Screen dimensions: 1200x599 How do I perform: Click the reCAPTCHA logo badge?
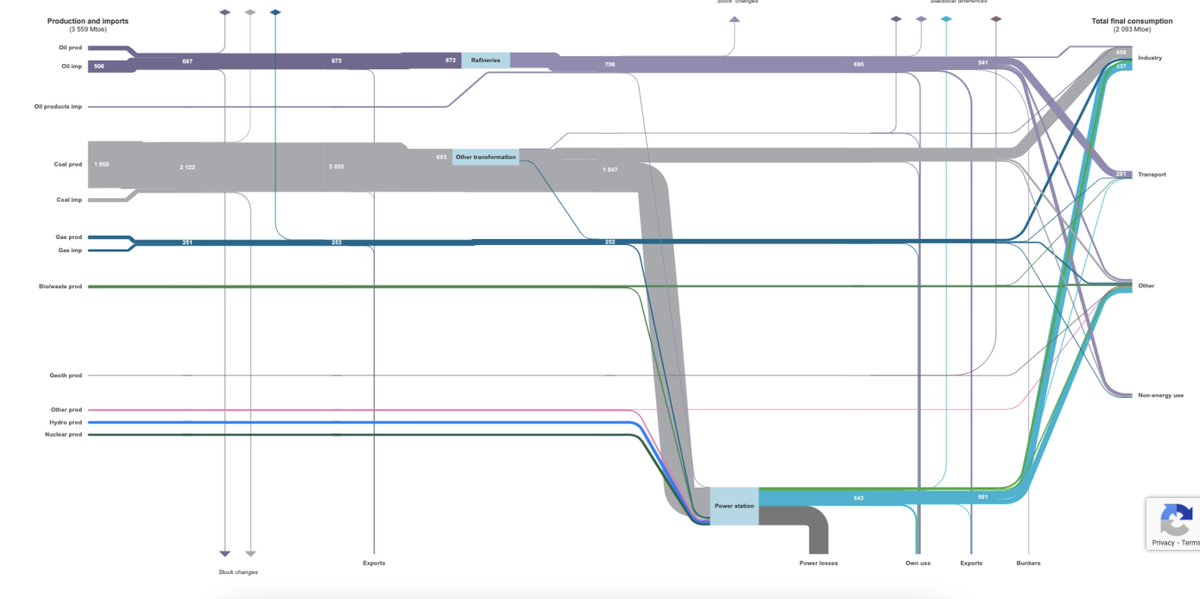click(x=1176, y=520)
